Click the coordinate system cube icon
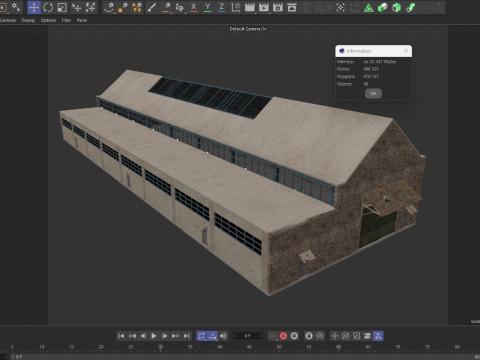This screenshot has width=480, height=360. pos(236,7)
